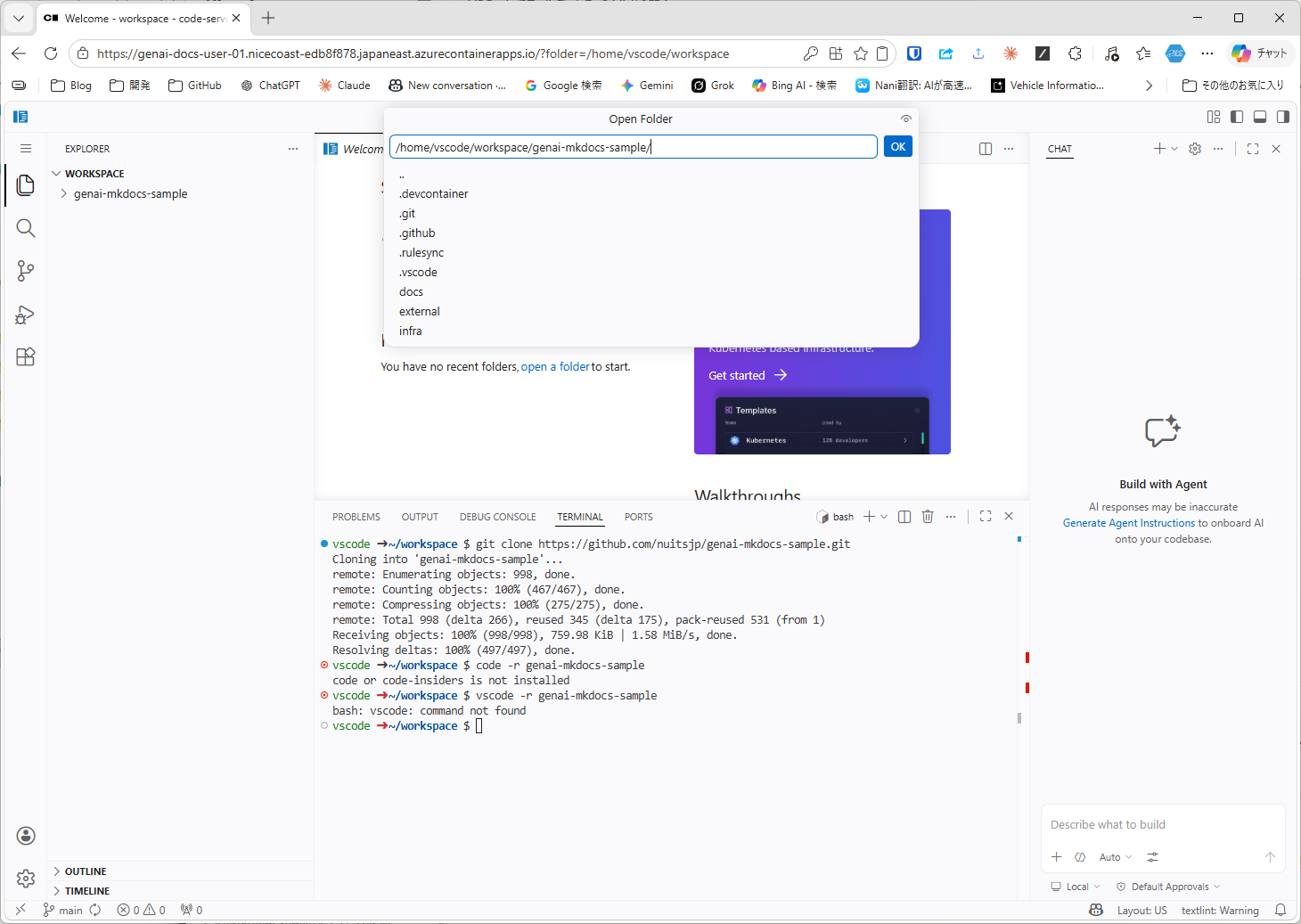Viewport: 1301px width, 924px height.
Task: Click Generate Agent Instructions link
Action: 1128,523
